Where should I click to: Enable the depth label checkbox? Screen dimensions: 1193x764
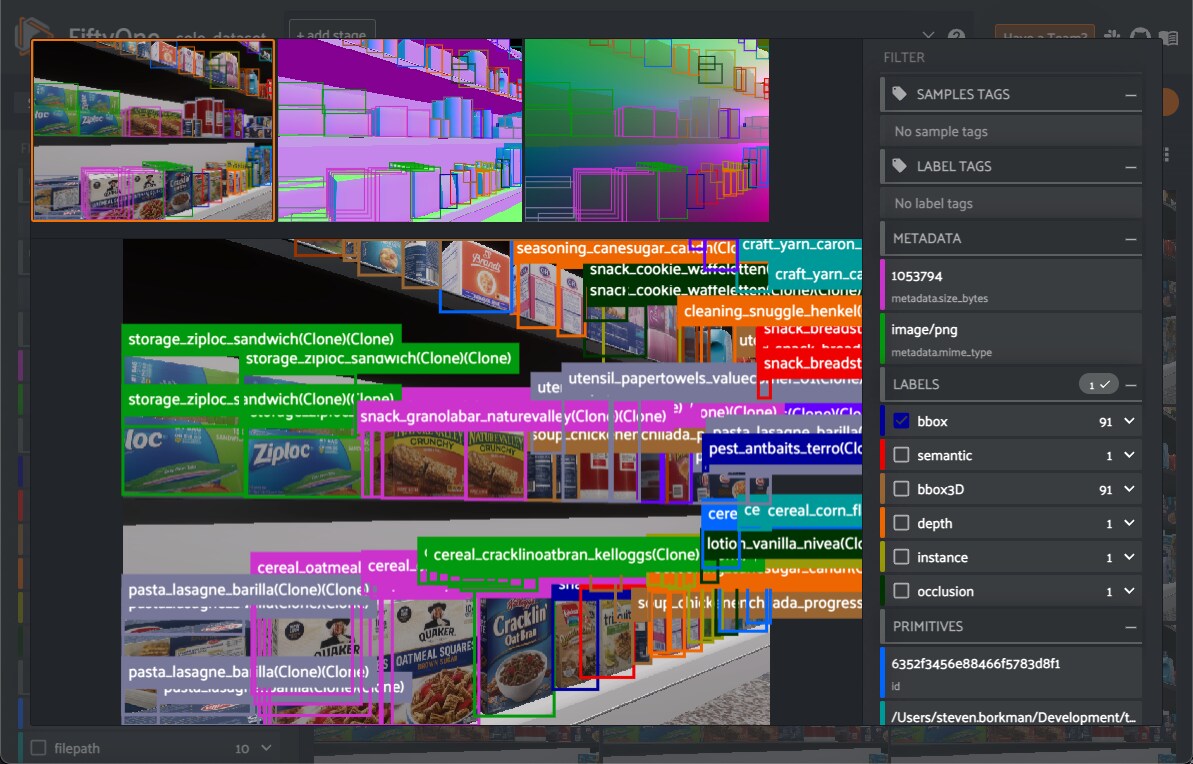point(902,524)
